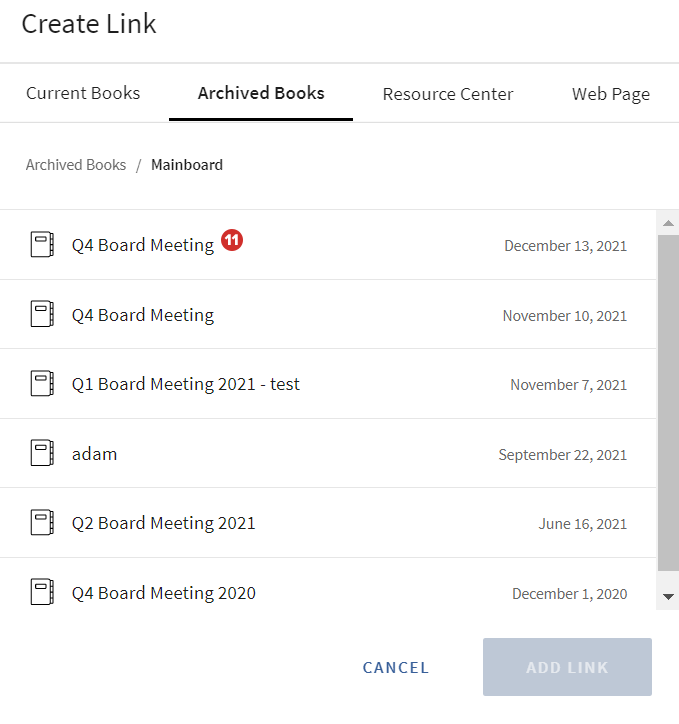679x724 pixels.
Task: Click the red 11 notification badge
Action: (232, 240)
